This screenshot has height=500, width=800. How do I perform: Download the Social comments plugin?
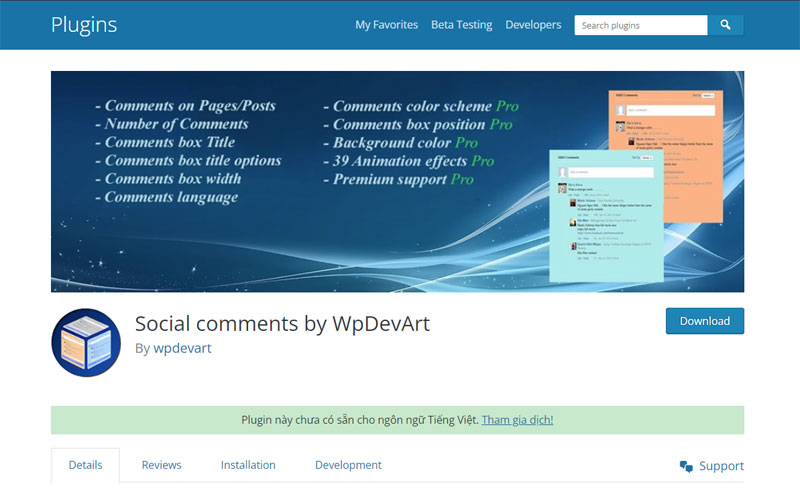(705, 321)
